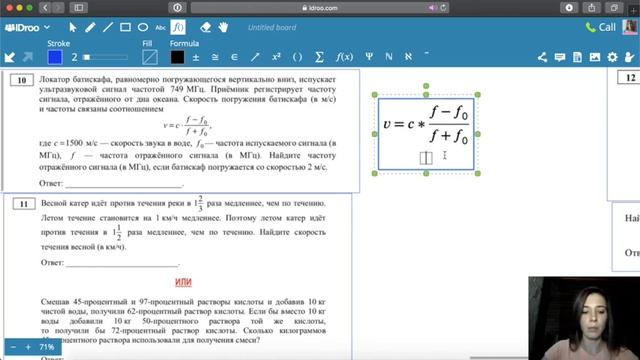
Task: Click the task 11 problem image
Action: (178, 277)
